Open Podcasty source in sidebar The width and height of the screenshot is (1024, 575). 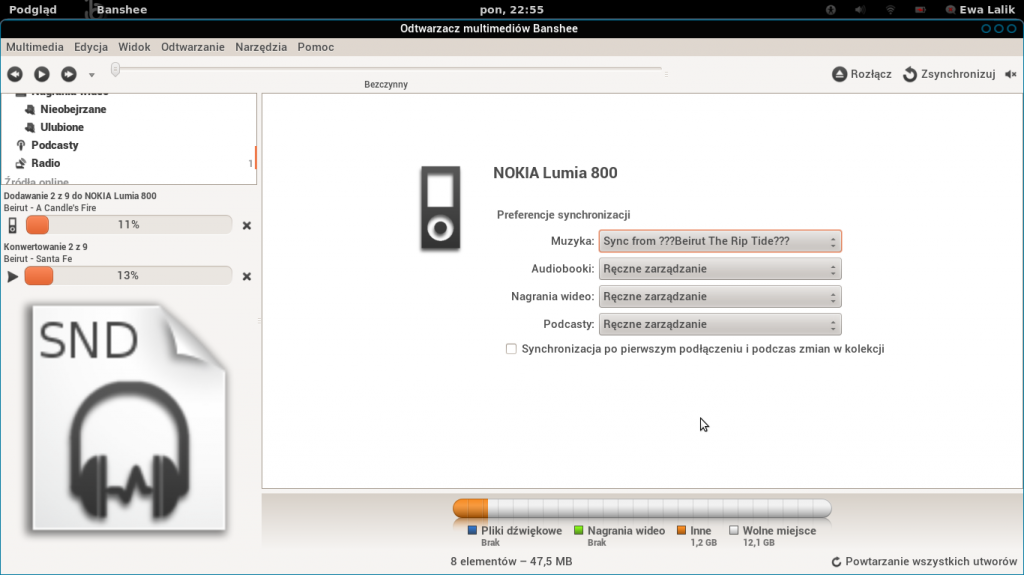(x=55, y=145)
